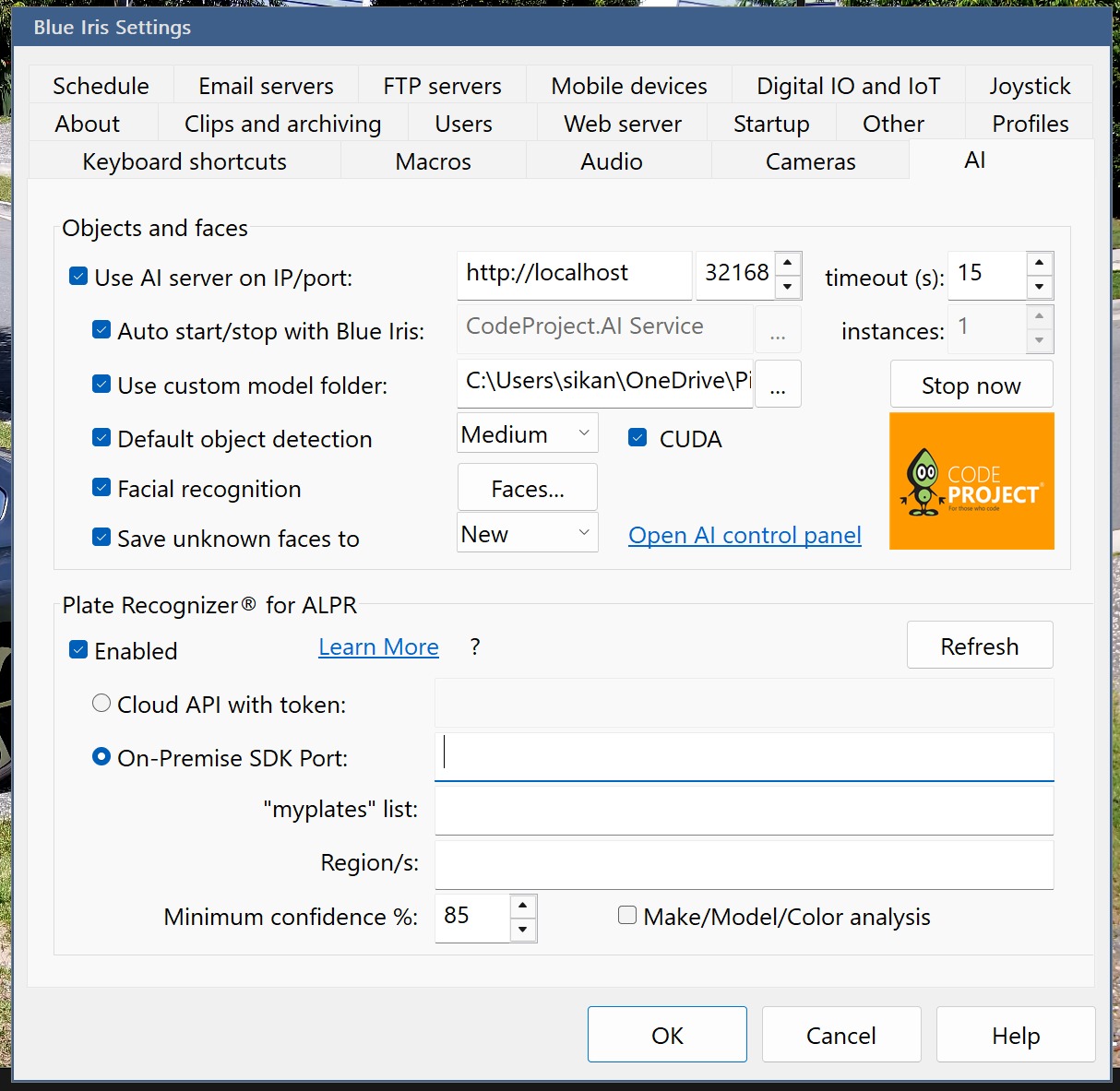
Task: Increase minimum confidence percentage
Action: point(523,906)
